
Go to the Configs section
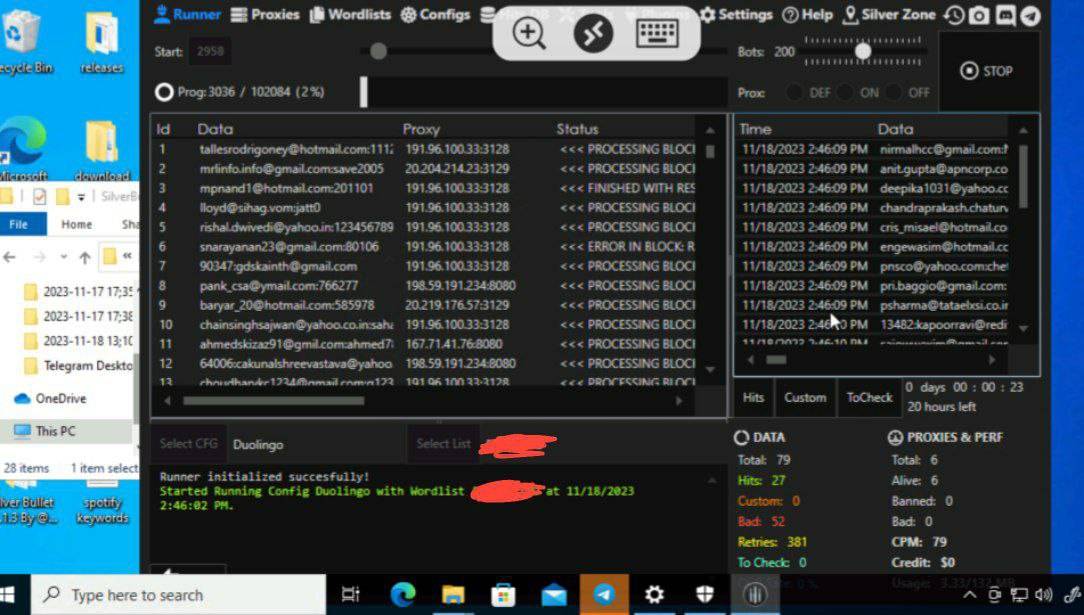click(436, 15)
